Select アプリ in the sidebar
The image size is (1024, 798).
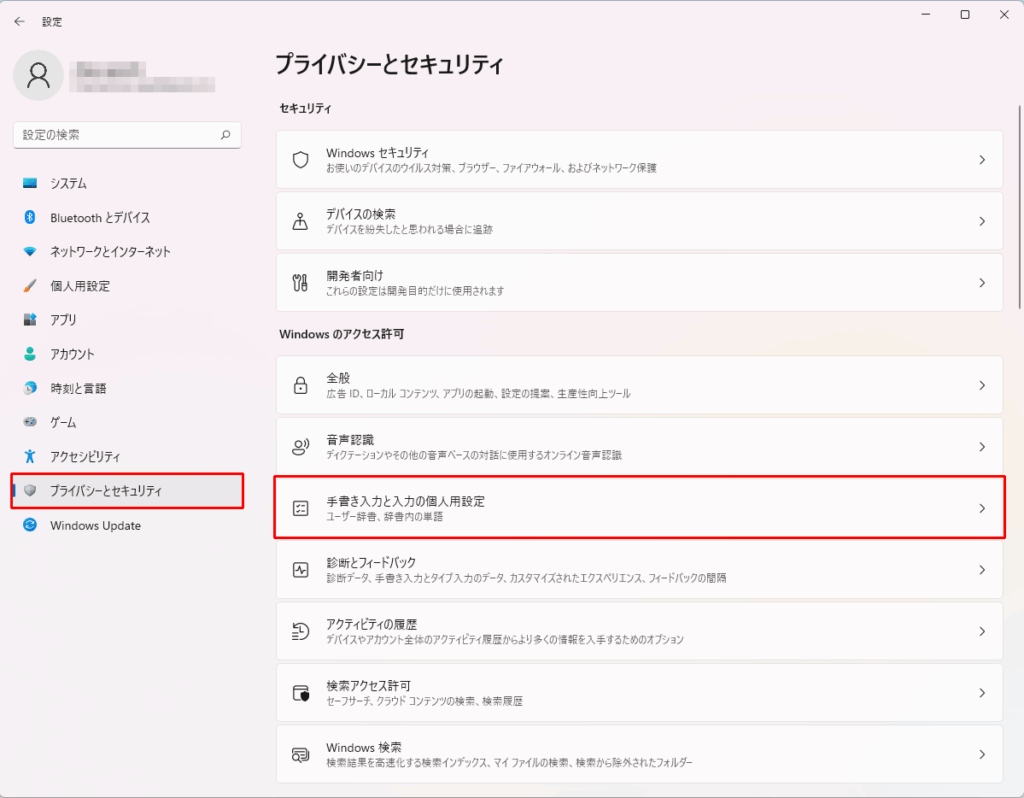coord(127,320)
